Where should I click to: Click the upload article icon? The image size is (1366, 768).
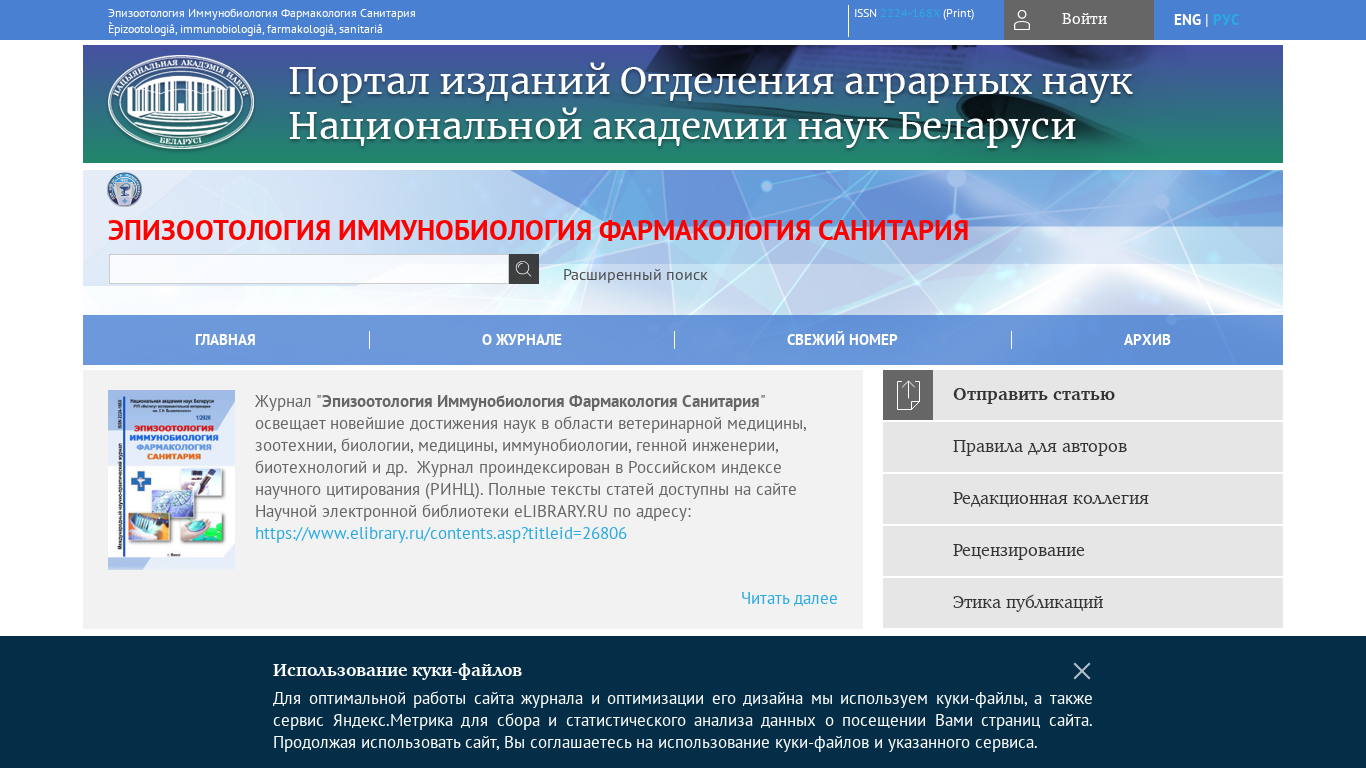pos(908,395)
